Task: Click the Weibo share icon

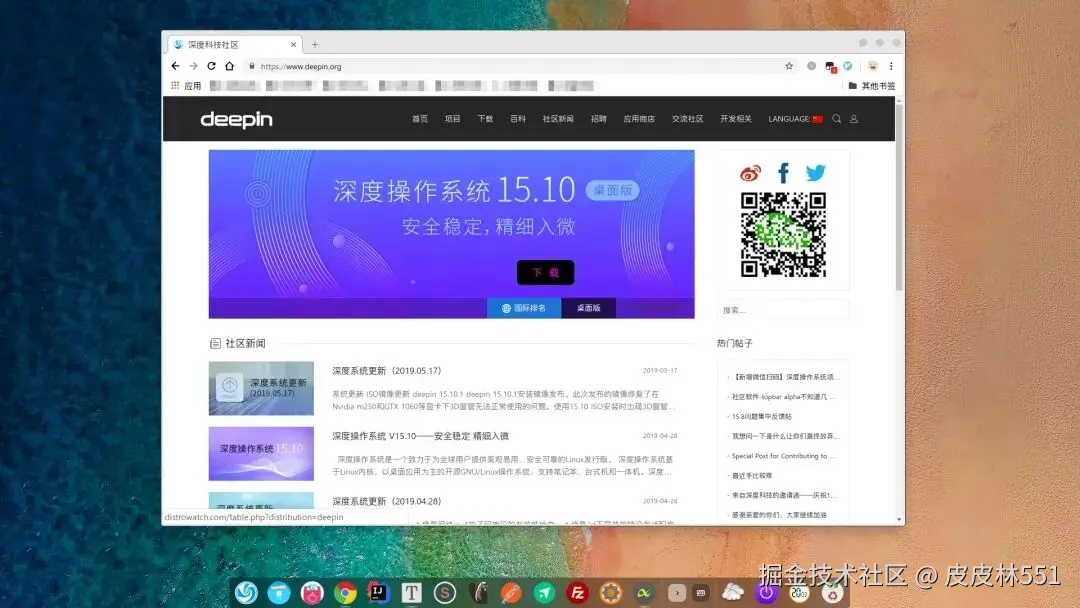Action: coord(751,172)
